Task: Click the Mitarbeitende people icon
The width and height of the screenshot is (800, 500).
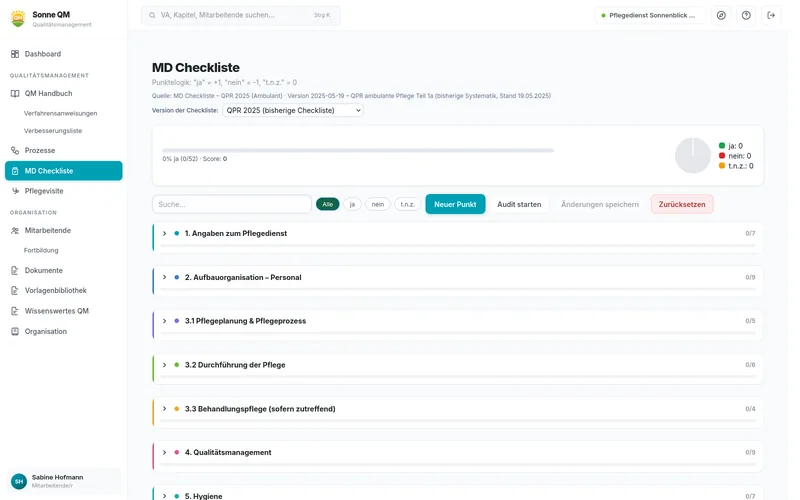Action: click(x=15, y=231)
